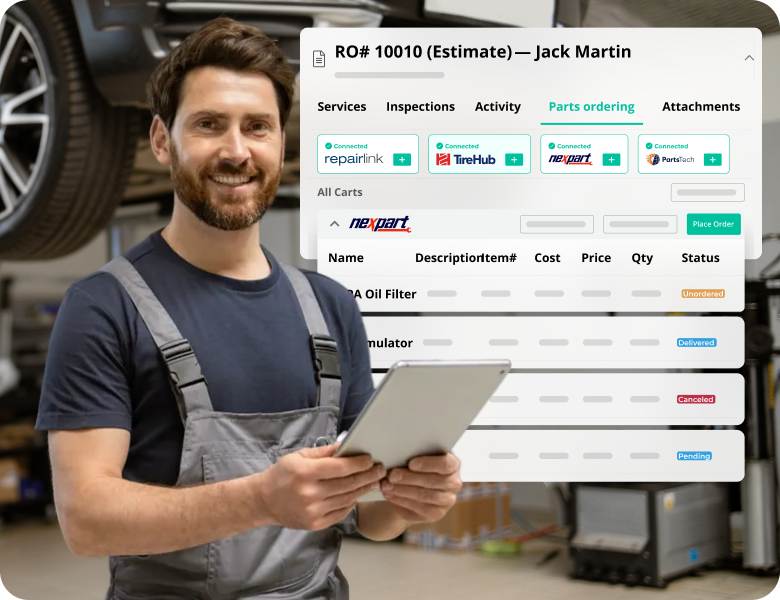
Task: Click the plus icon on the TireHub card
Action: point(514,159)
